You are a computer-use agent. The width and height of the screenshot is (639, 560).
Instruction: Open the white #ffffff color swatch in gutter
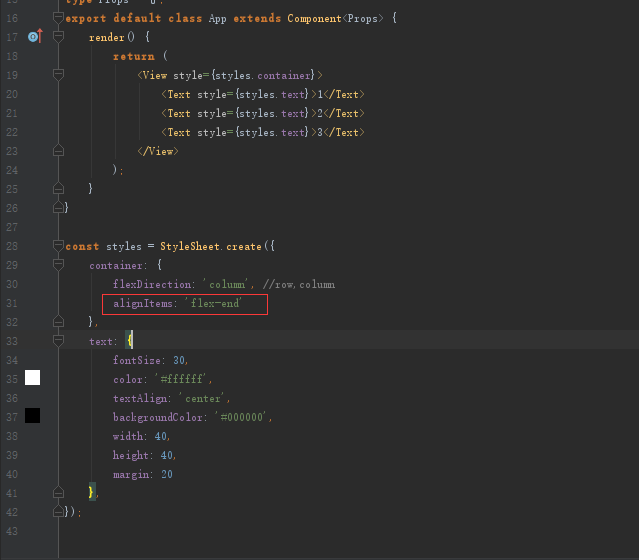(33, 377)
